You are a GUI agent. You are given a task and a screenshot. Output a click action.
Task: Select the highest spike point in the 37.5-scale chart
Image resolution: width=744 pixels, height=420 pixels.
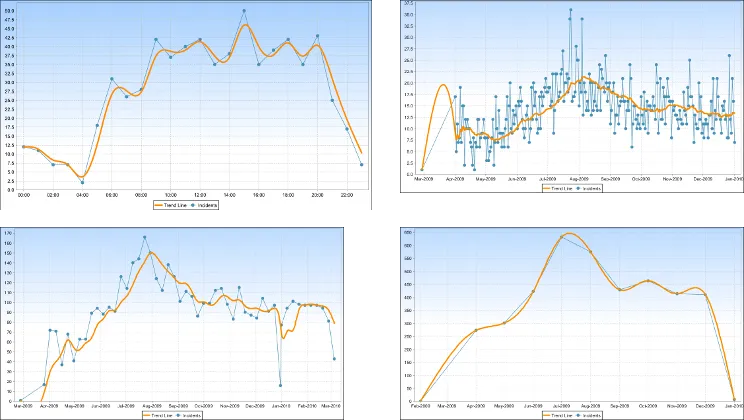(x=571, y=9)
